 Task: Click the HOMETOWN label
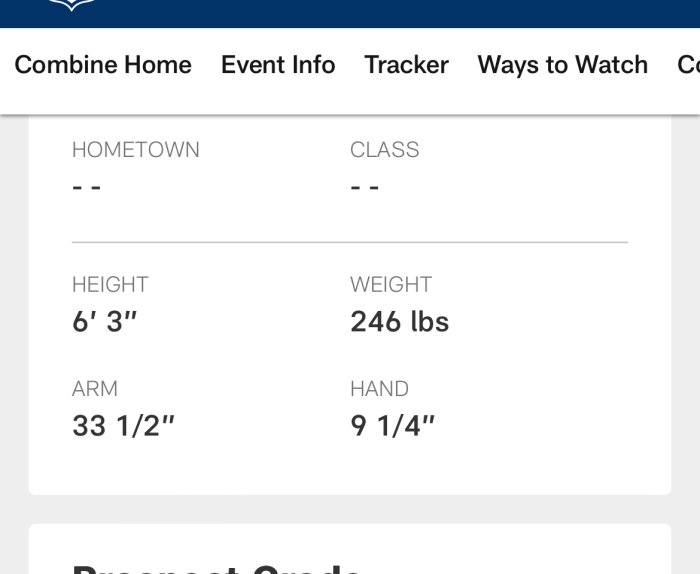pos(136,150)
